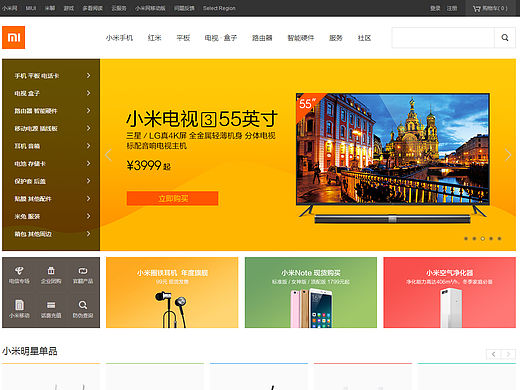Open 路由器 nav menu
Screen dimensions: 520x390
coord(262,38)
